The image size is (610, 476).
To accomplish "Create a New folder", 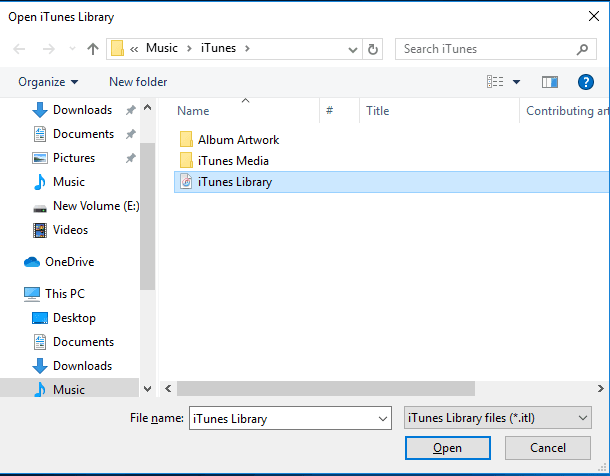I will click(x=138, y=82).
